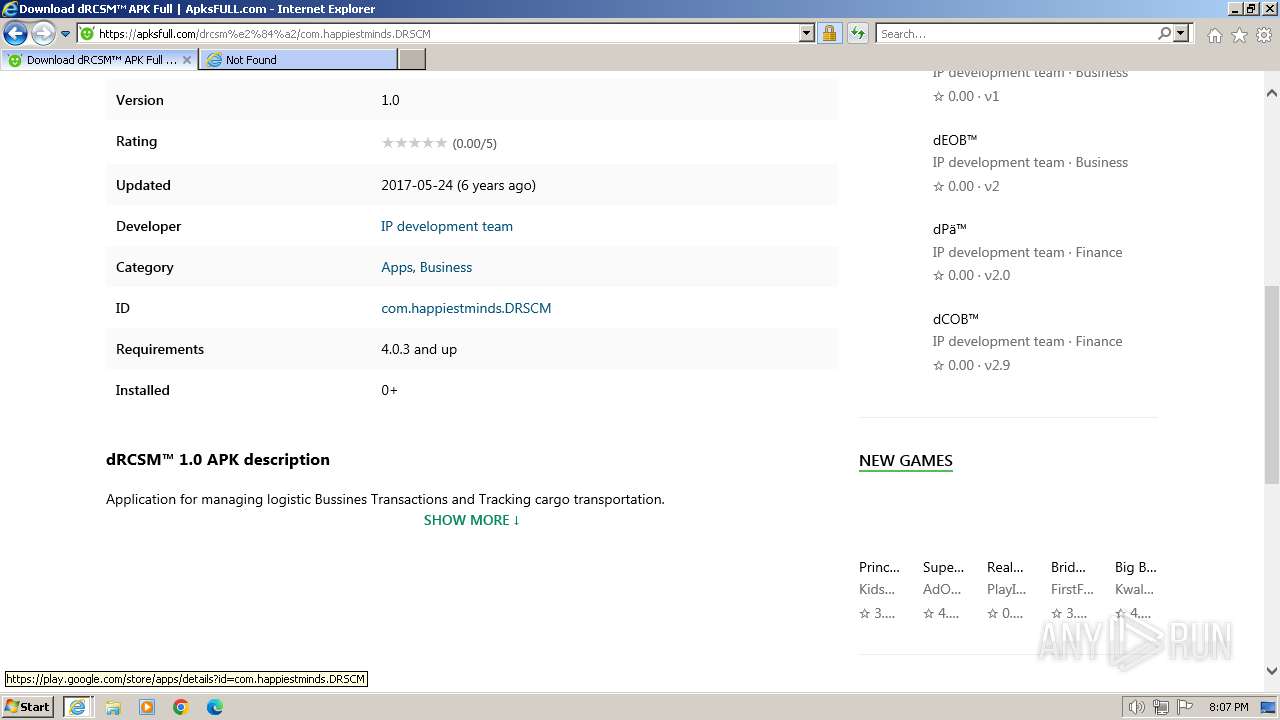Close the Download dRCSM tab

(x=186, y=60)
